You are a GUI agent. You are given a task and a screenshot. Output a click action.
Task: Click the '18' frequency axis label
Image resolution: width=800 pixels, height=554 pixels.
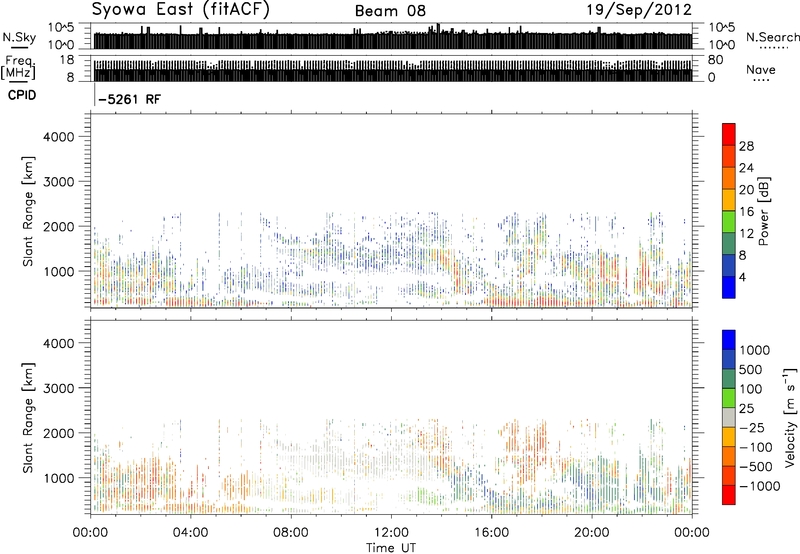click(x=66, y=60)
